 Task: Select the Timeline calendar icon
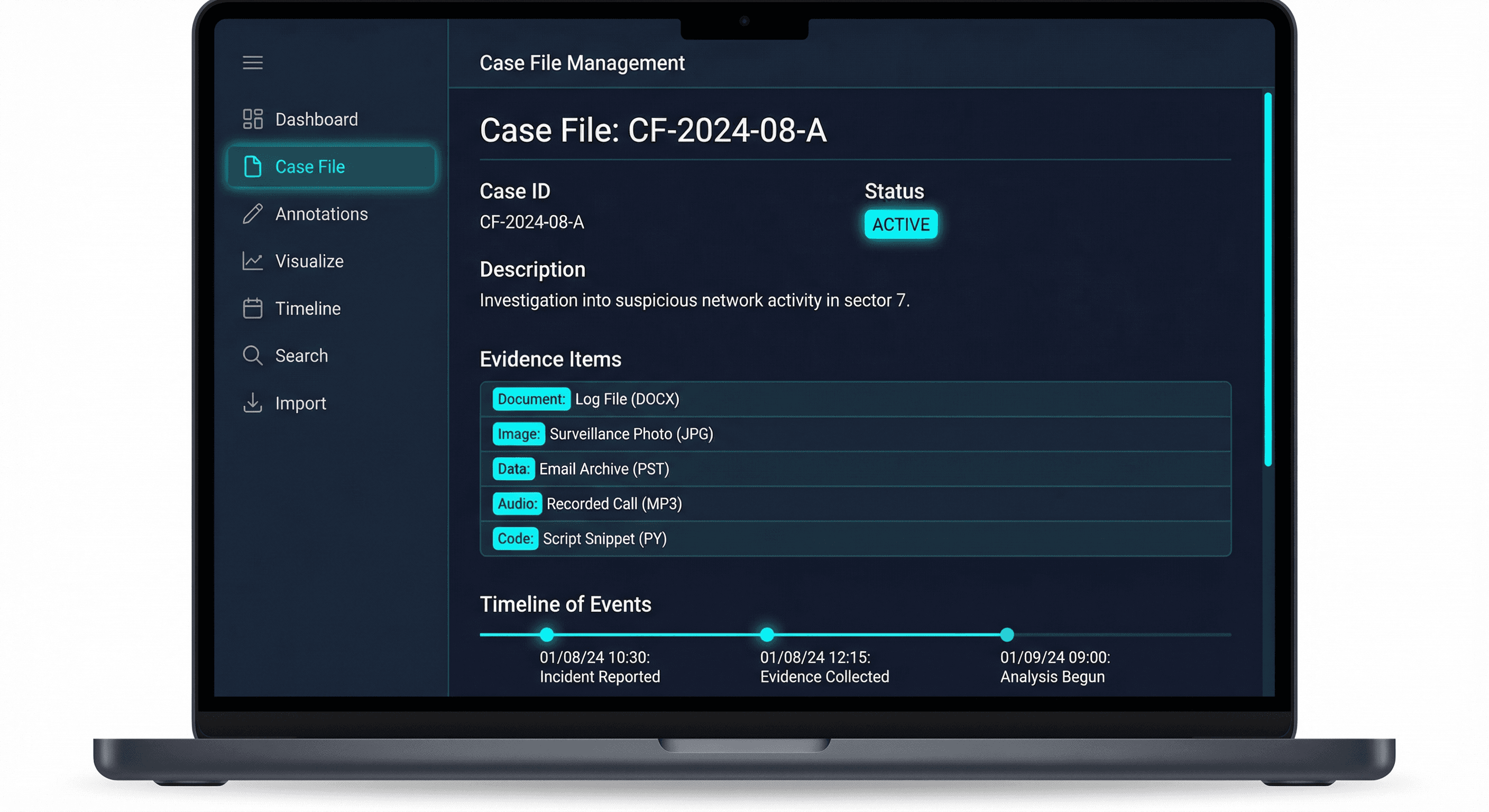coord(252,308)
